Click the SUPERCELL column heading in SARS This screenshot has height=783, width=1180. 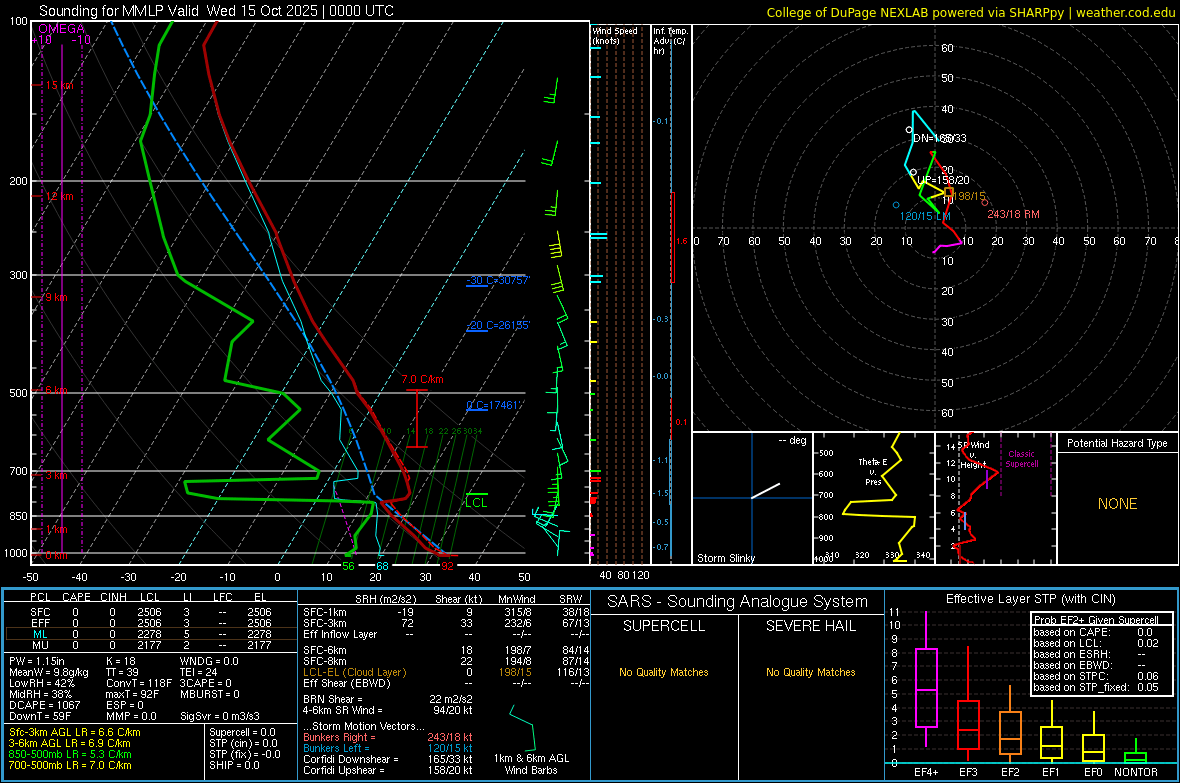click(664, 626)
